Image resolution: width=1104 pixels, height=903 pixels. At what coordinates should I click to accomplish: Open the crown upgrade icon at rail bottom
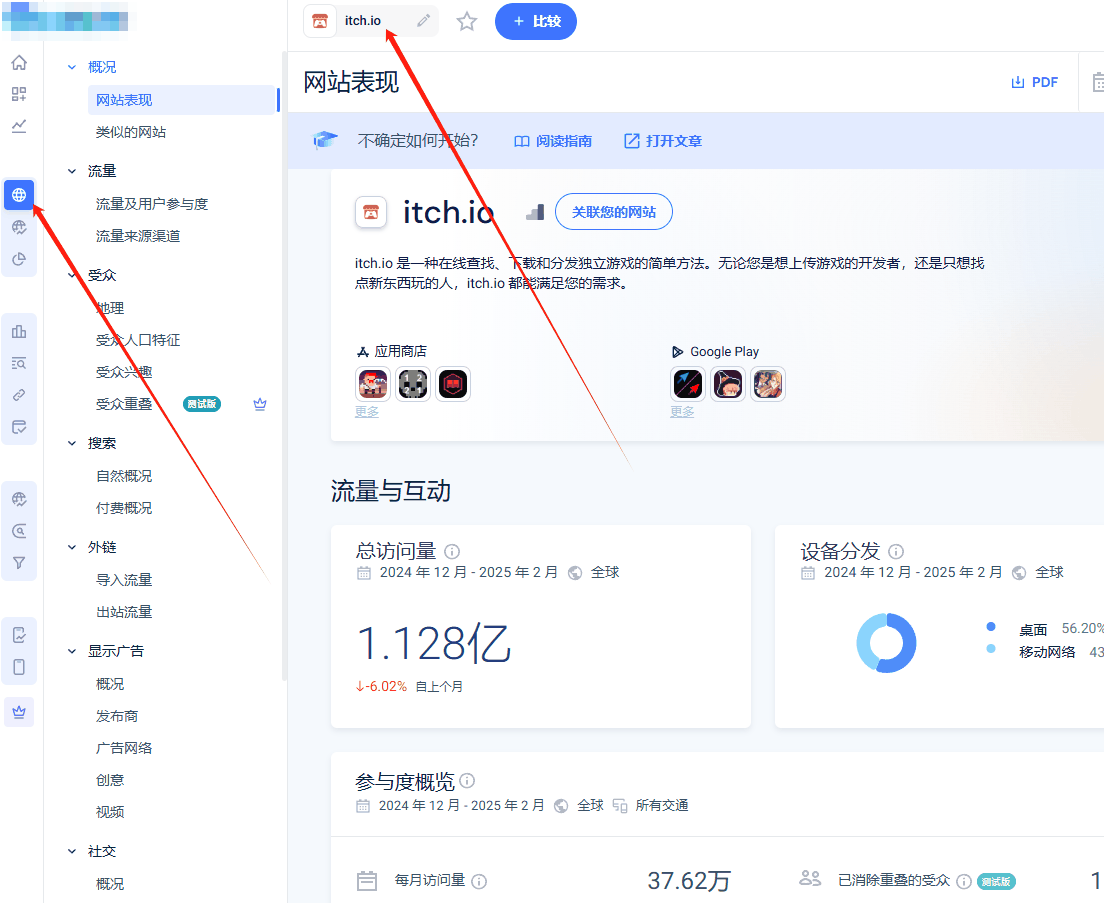(19, 712)
